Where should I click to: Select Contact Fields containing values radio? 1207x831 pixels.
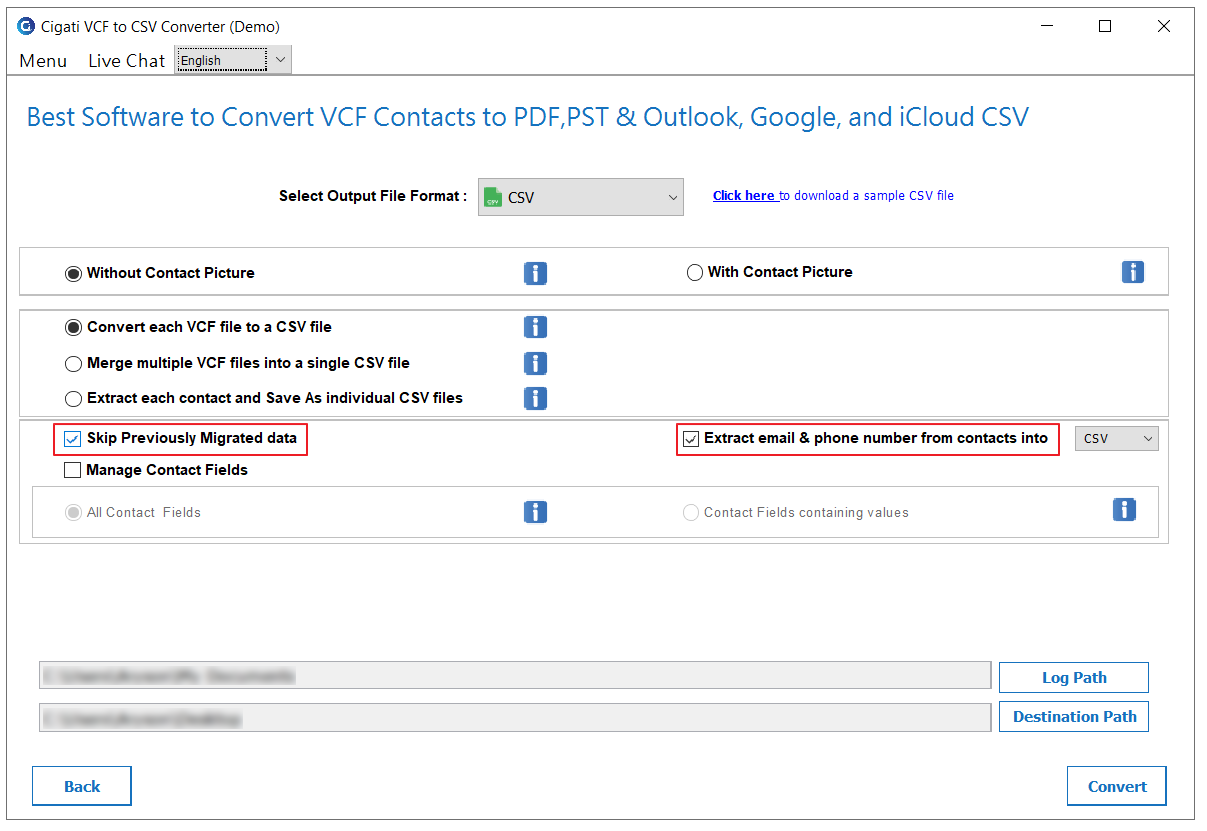tap(691, 513)
